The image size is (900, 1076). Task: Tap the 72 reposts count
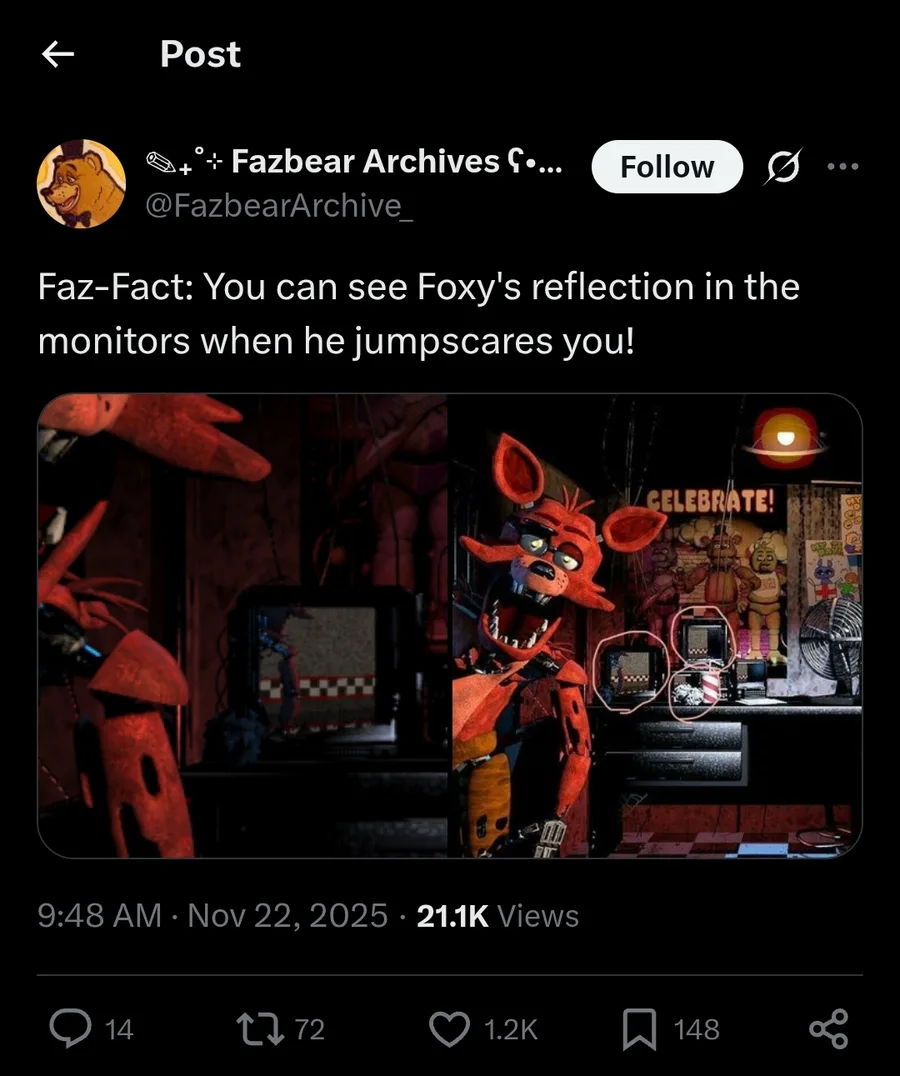tap(309, 1029)
